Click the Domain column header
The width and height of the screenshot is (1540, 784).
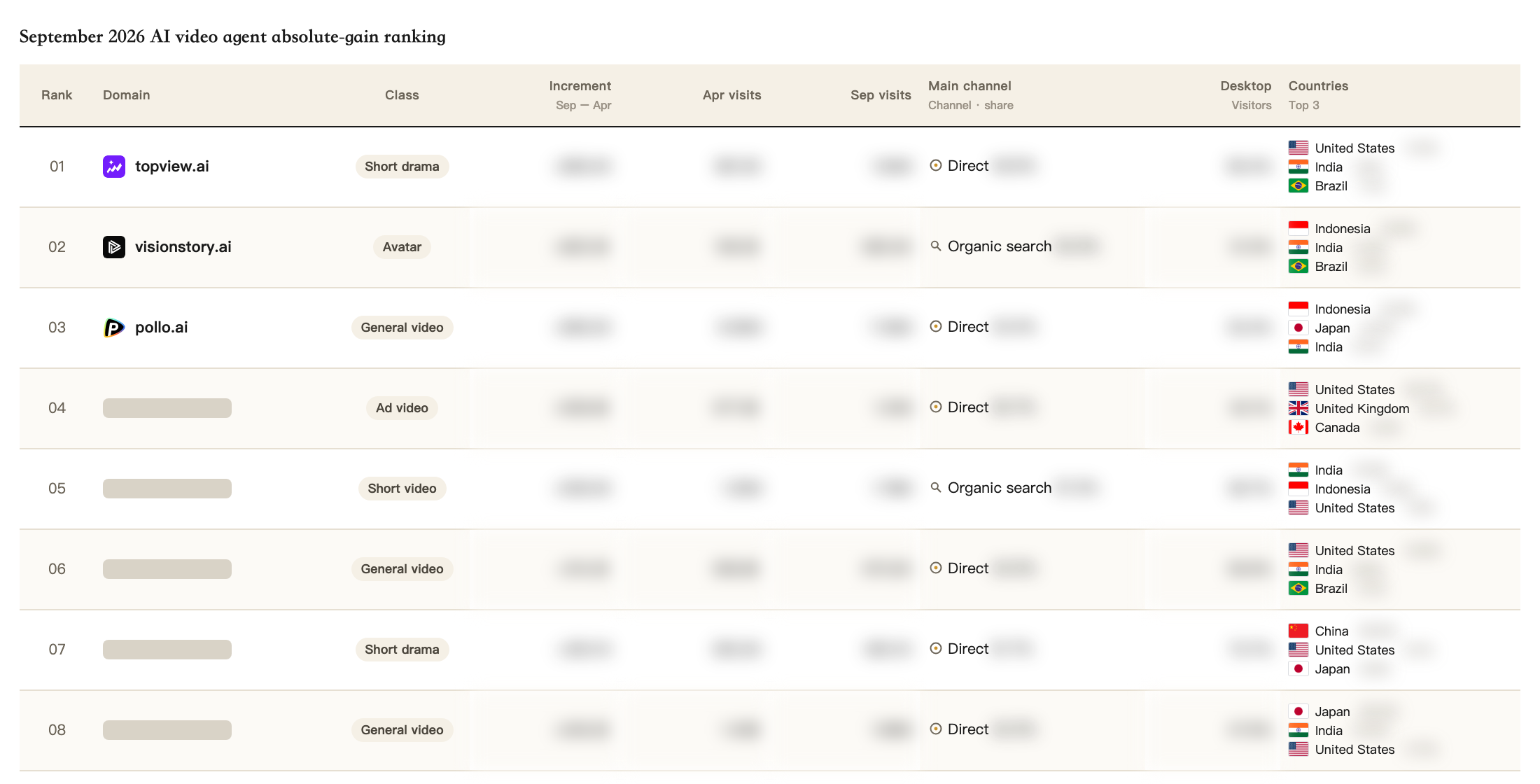(127, 95)
